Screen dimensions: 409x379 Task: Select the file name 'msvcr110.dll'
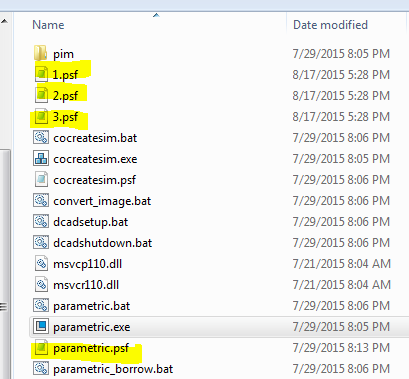86,285
